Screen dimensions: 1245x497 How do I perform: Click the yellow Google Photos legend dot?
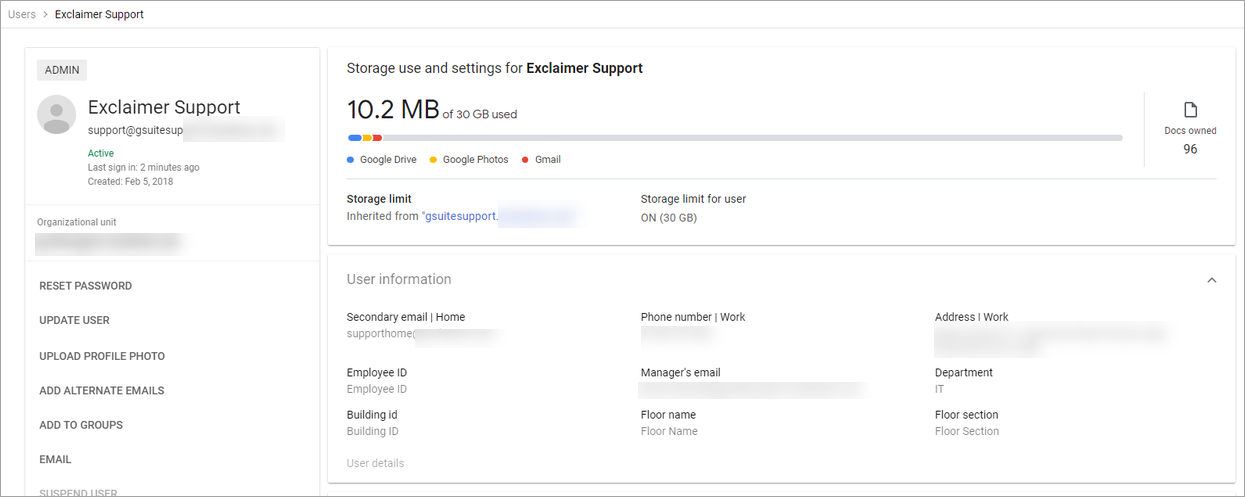(434, 160)
